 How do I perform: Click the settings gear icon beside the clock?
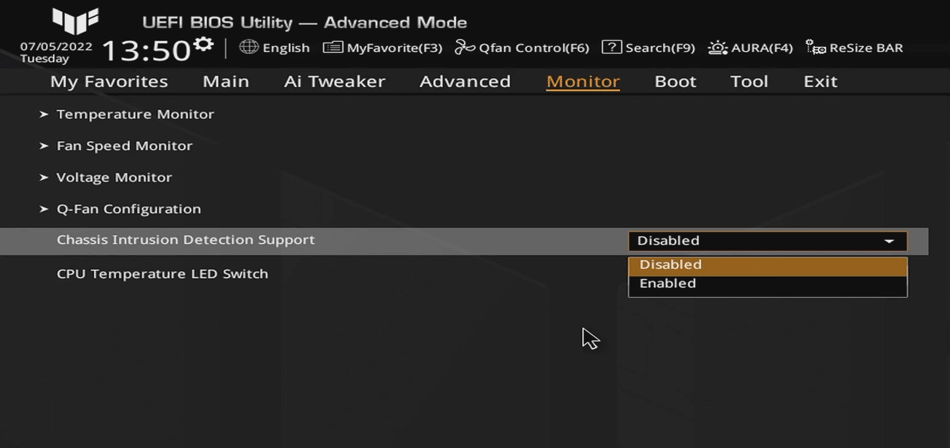pyautogui.click(x=203, y=45)
